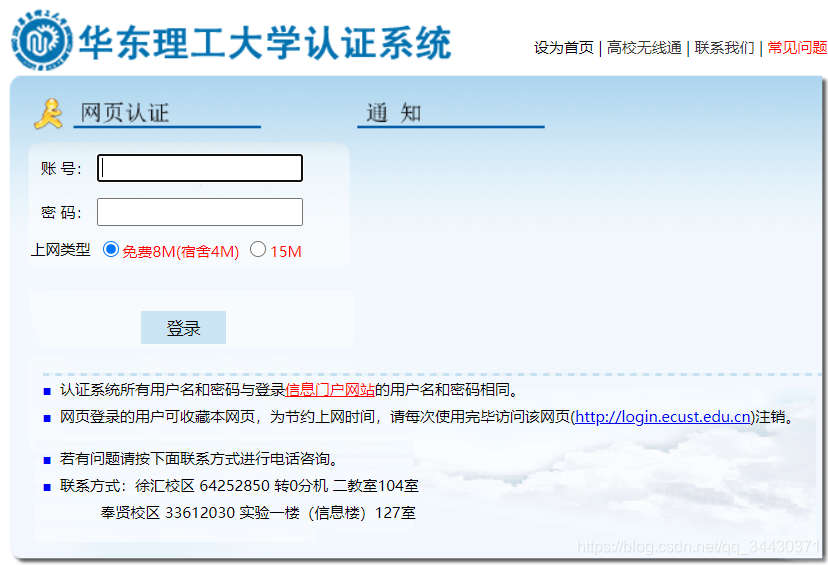Open the 设为首页 link
Screen dimensions: 828x565
click(563, 48)
